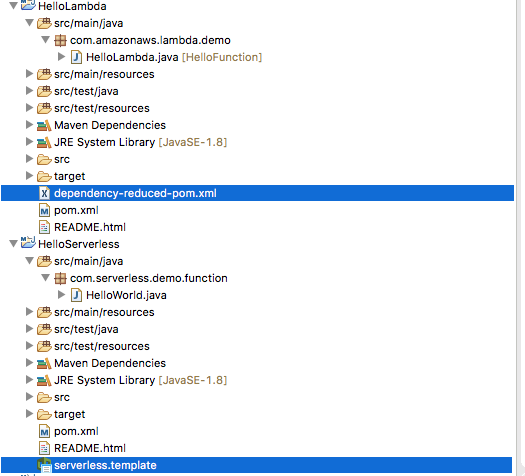Click the target folder icon in HelloLambda
Screen dimensions: 525x476
click(x=44, y=176)
